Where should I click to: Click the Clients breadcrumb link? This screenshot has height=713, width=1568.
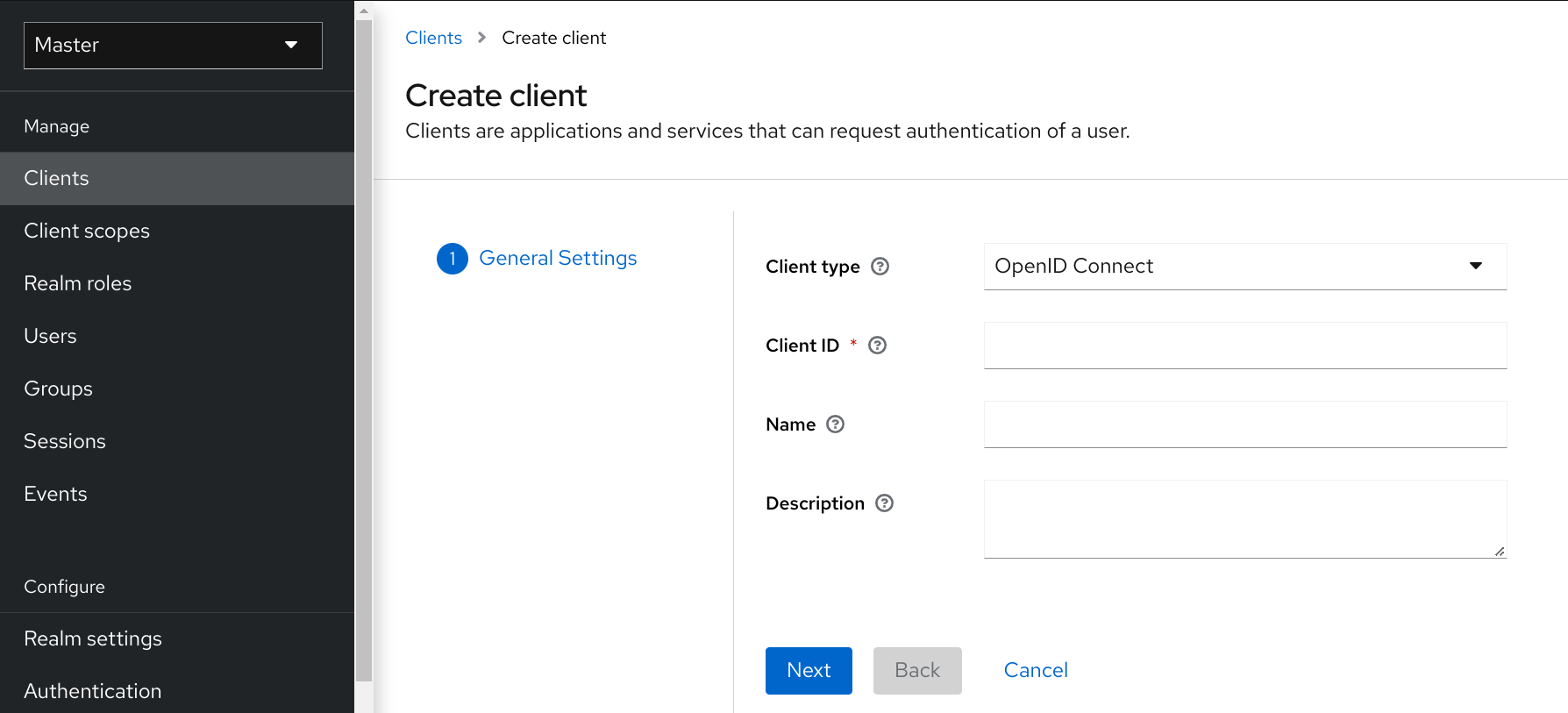(433, 38)
